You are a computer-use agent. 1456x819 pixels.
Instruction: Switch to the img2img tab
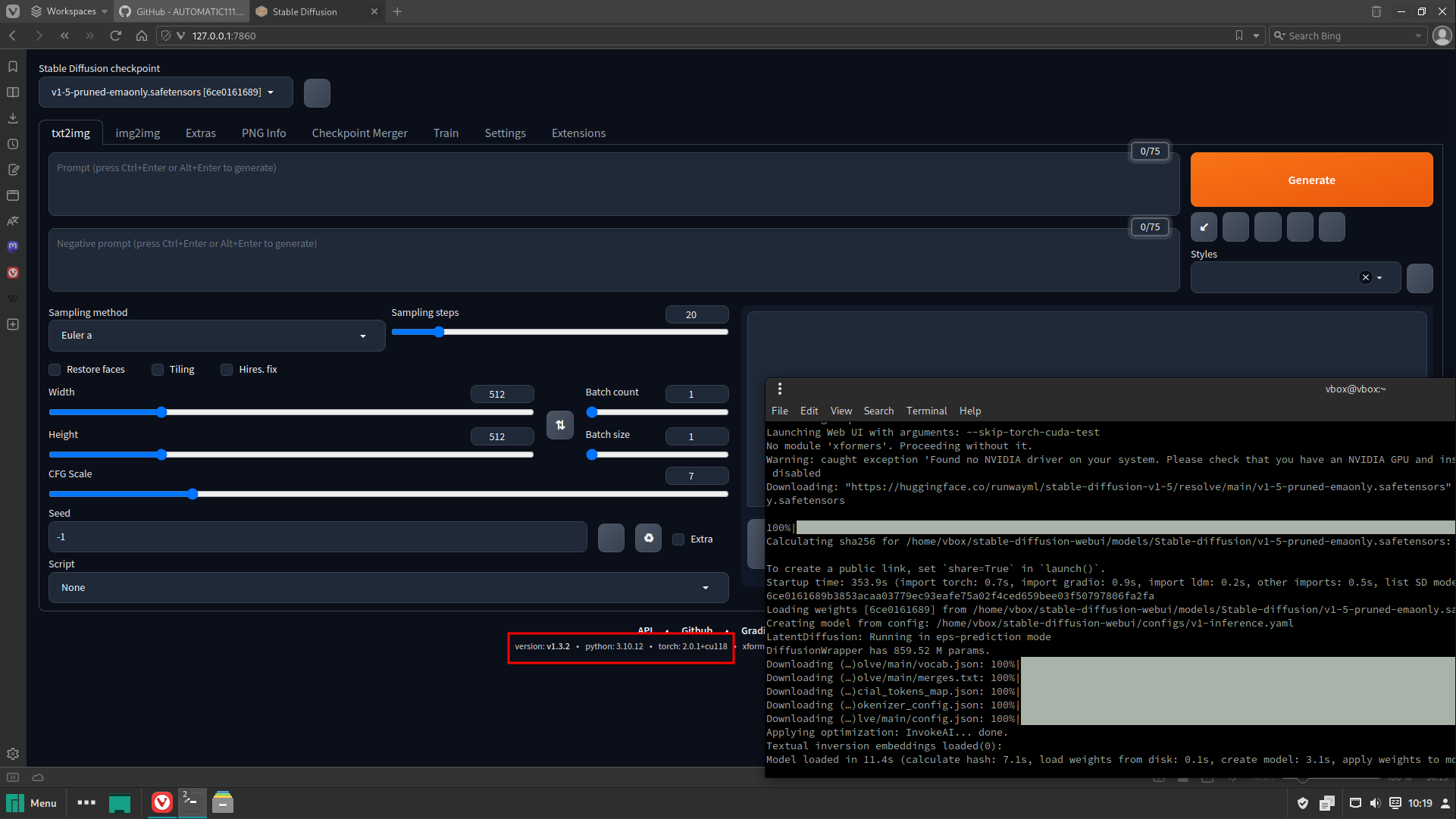point(137,133)
